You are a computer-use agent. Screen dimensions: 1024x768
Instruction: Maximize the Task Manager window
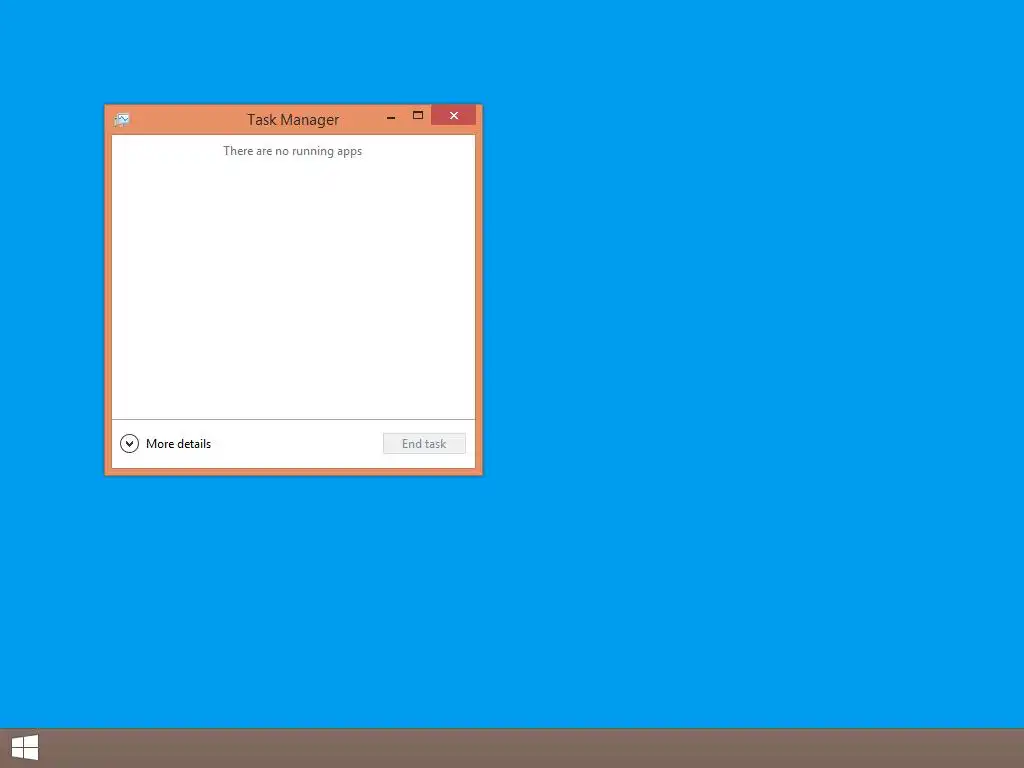pos(418,116)
